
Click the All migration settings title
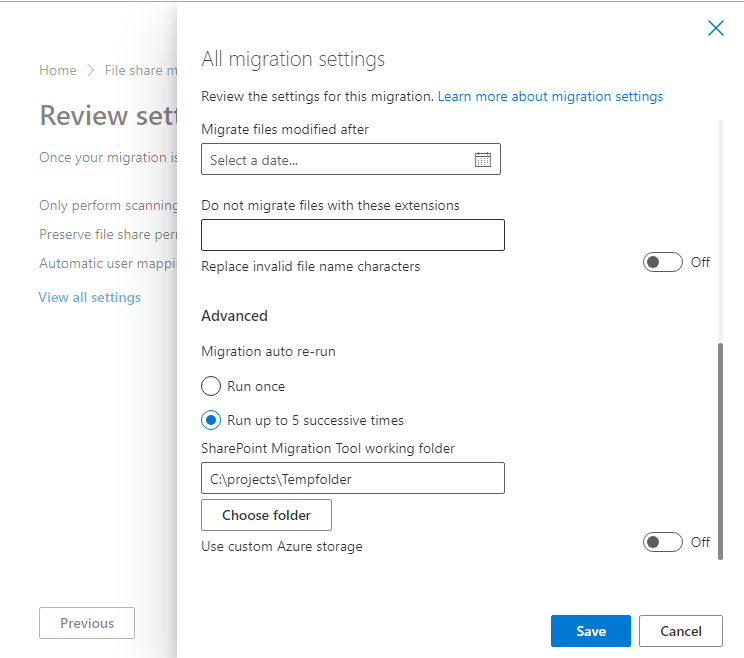pyautogui.click(x=293, y=59)
